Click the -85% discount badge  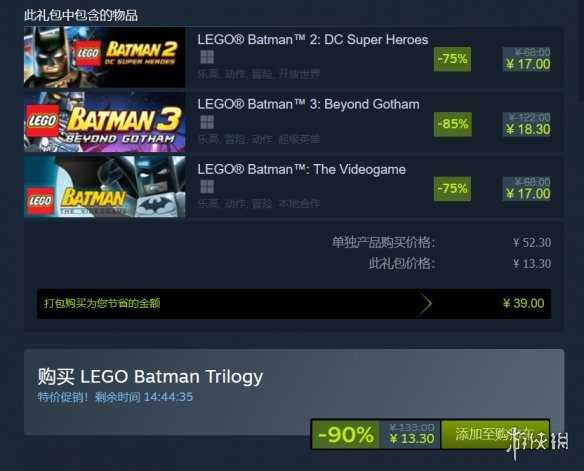(x=453, y=124)
